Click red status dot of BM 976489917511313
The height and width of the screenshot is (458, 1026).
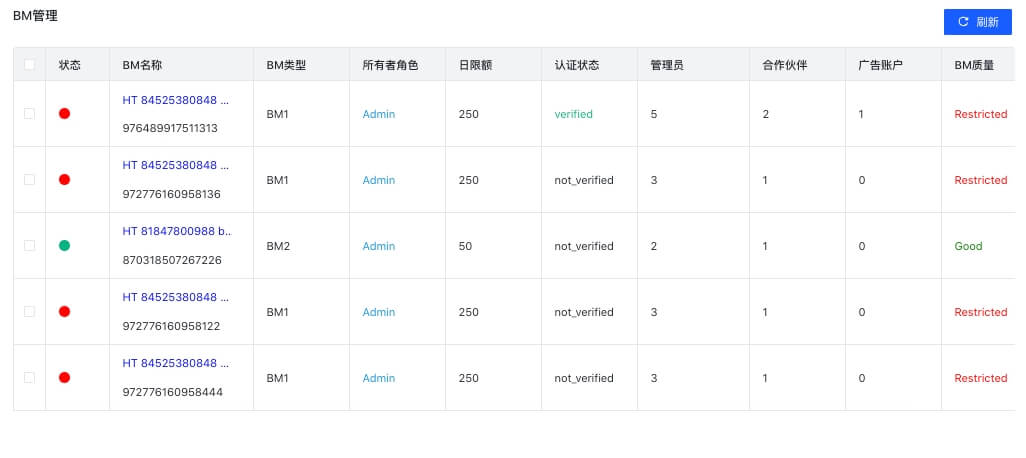(64, 114)
